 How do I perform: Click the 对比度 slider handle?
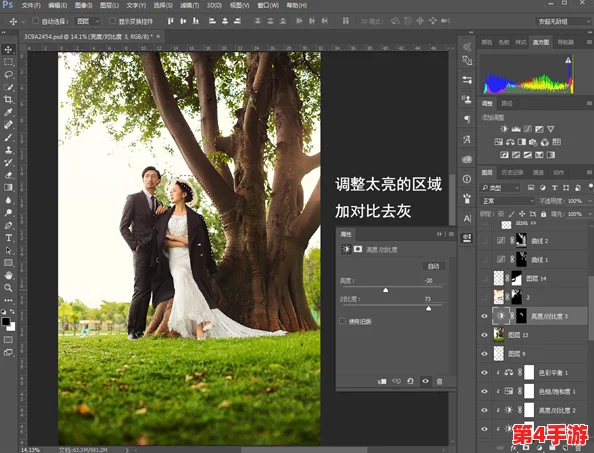pyautogui.click(x=428, y=309)
